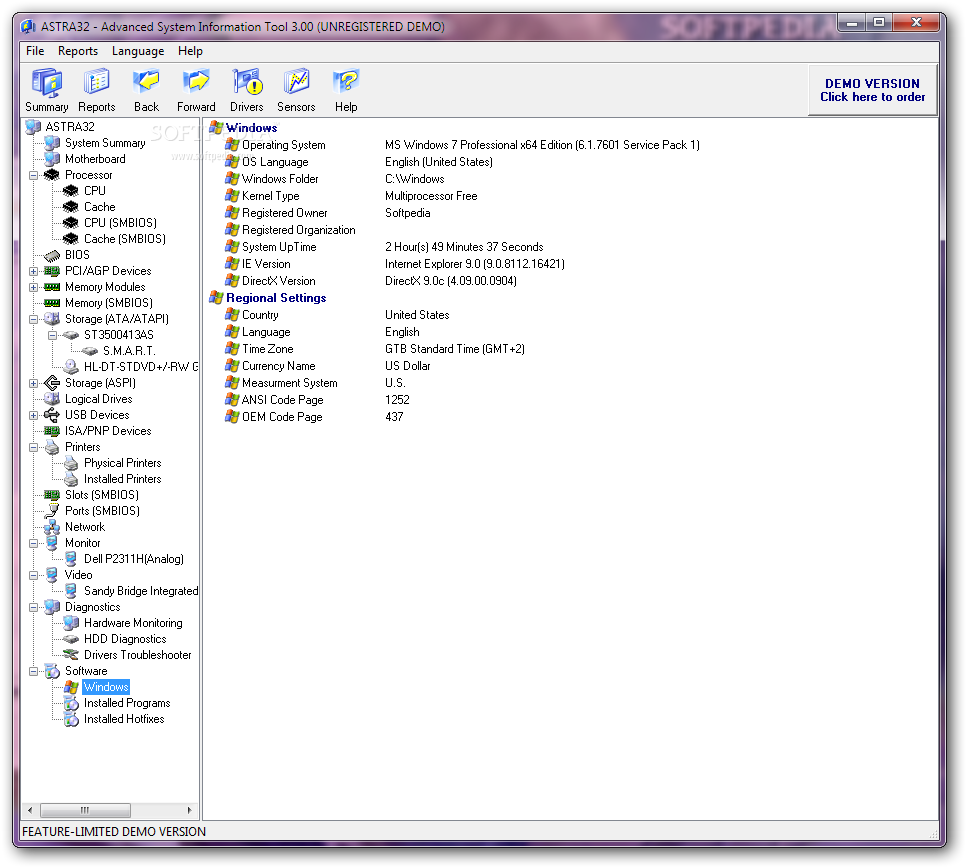The width and height of the screenshot is (967, 868).
Task: Click the Network tree icon
Action: pos(52,527)
